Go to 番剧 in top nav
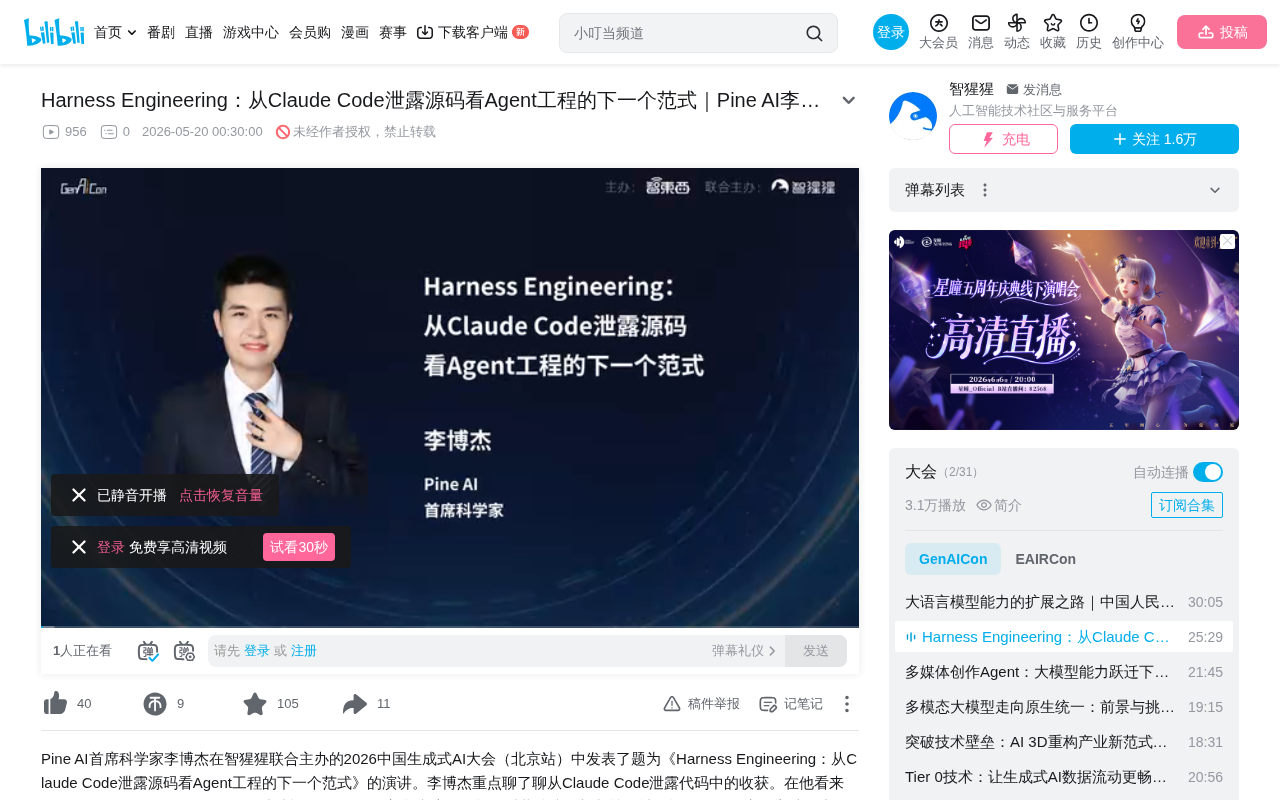 point(161,32)
